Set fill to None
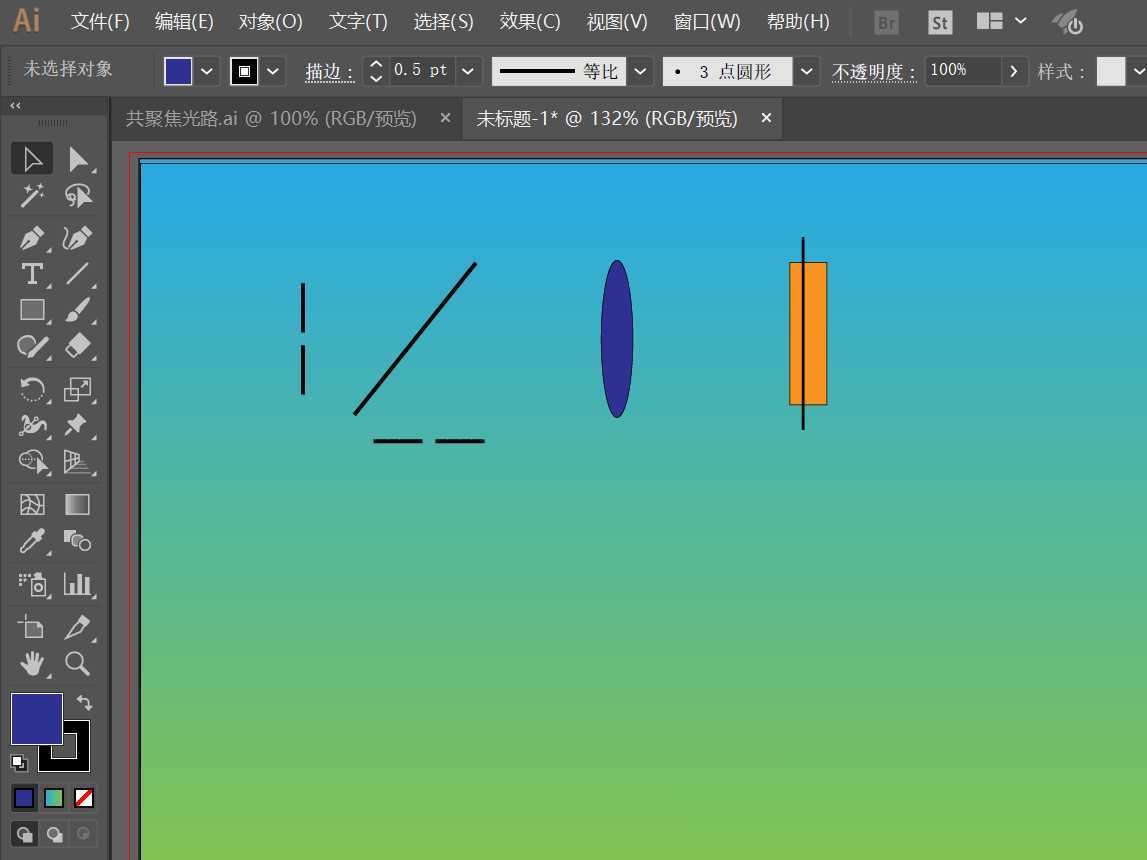Screen dimensions: 1147x860 pos(84,798)
